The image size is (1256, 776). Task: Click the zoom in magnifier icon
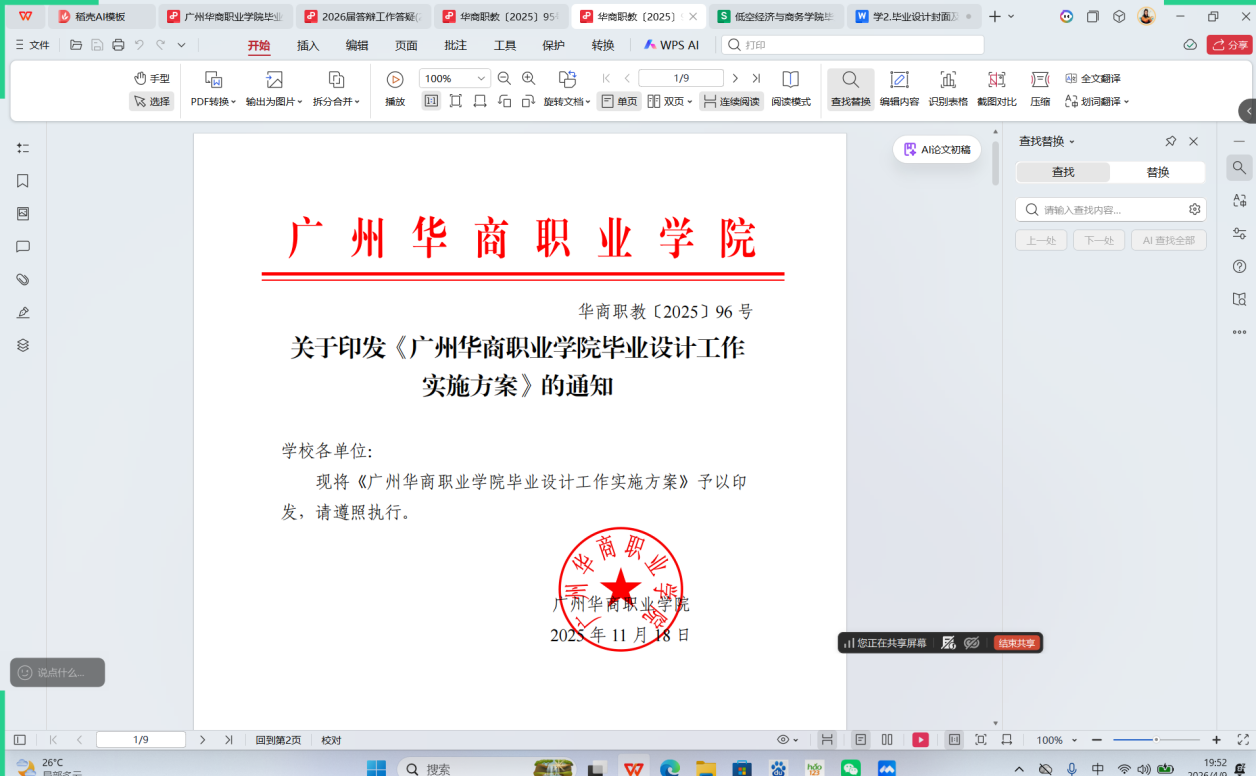click(529, 78)
